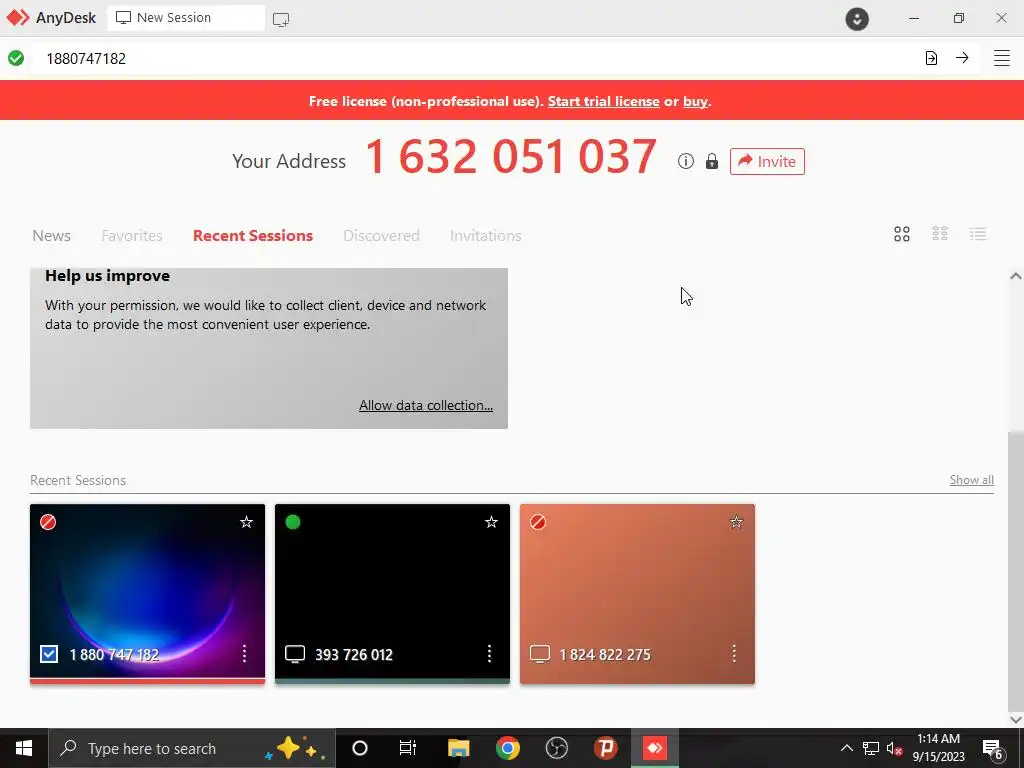Open red P app in taskbar
The width and height of the screenshot is (1024, 768).
[605, 748]
